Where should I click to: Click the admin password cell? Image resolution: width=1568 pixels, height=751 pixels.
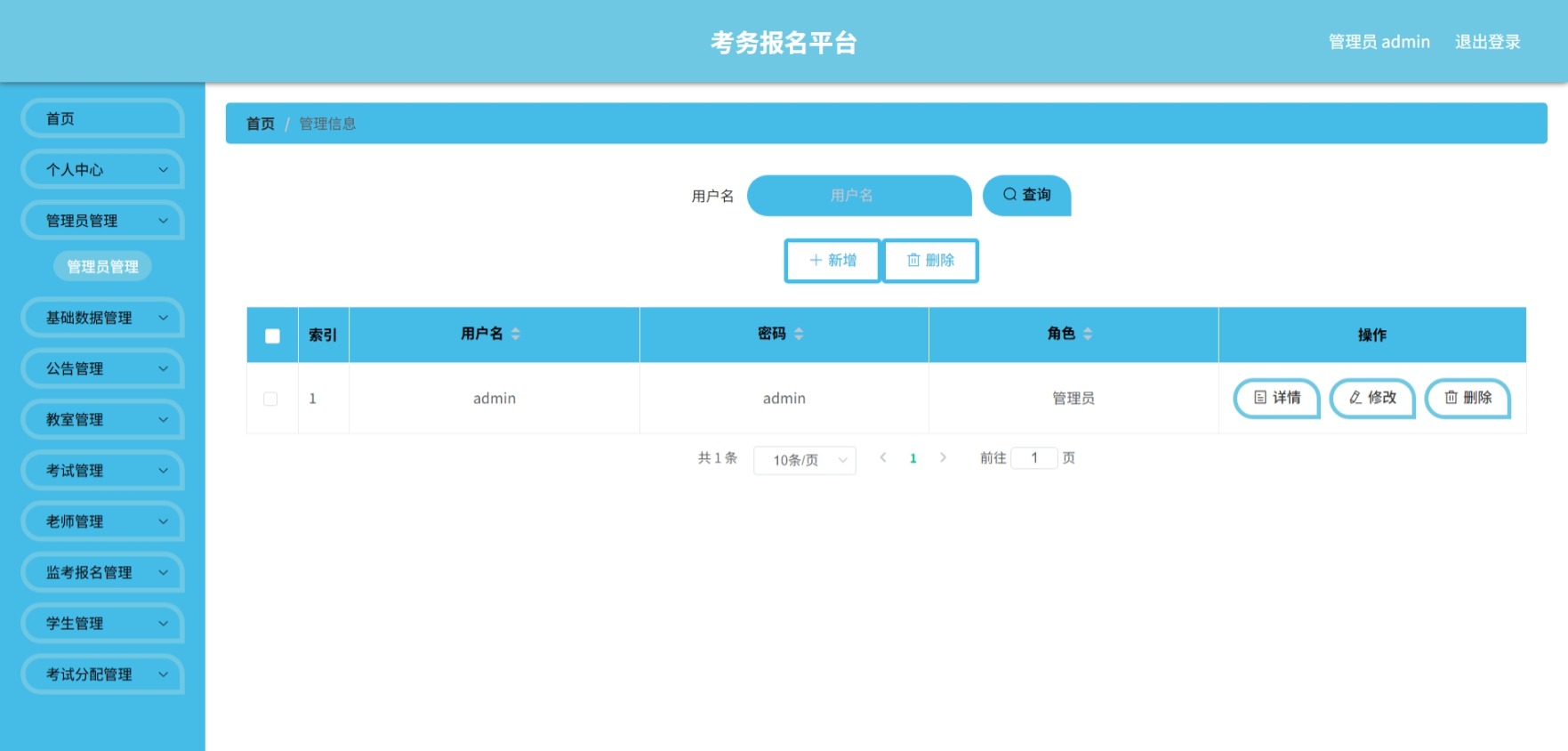pos(784,398)
